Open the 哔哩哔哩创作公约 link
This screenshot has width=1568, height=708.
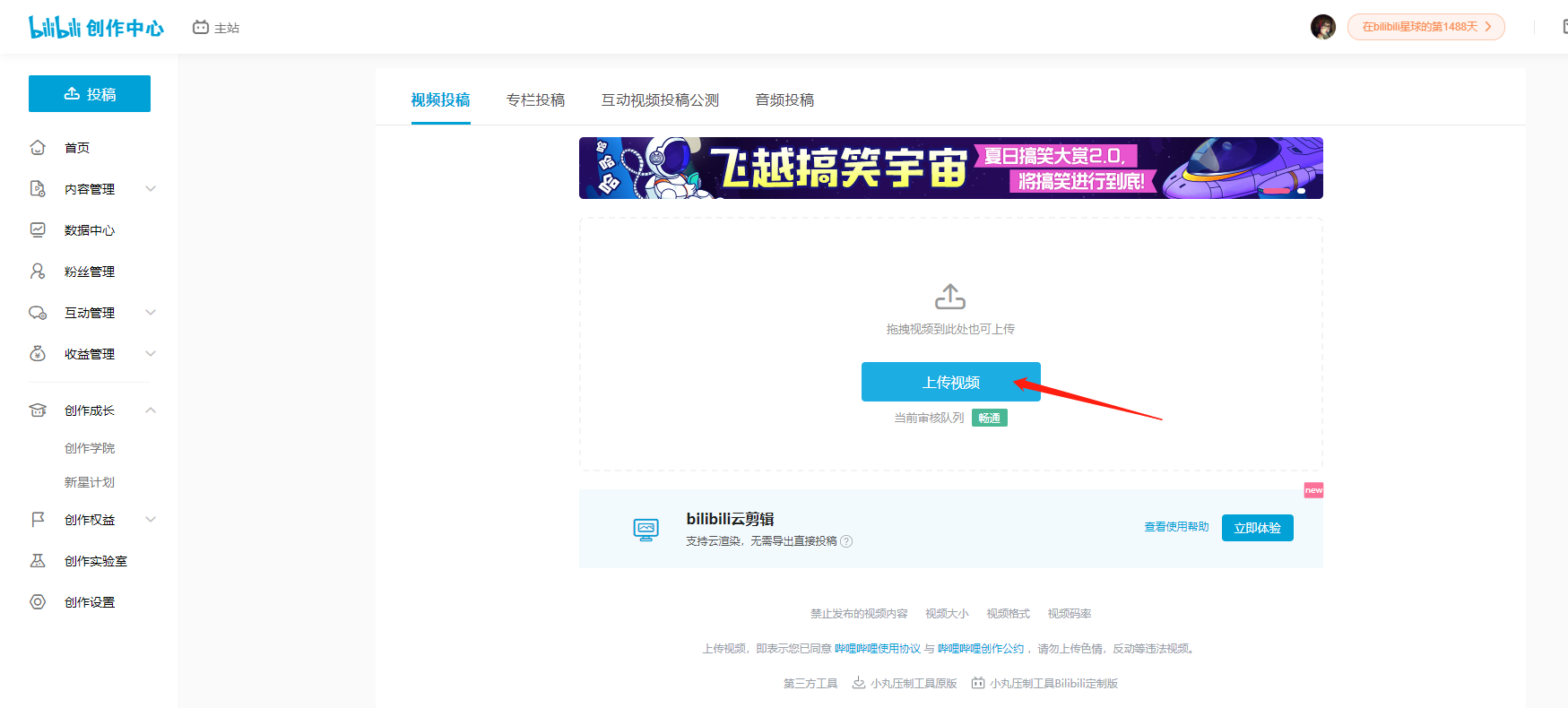(x=981, y=649)
